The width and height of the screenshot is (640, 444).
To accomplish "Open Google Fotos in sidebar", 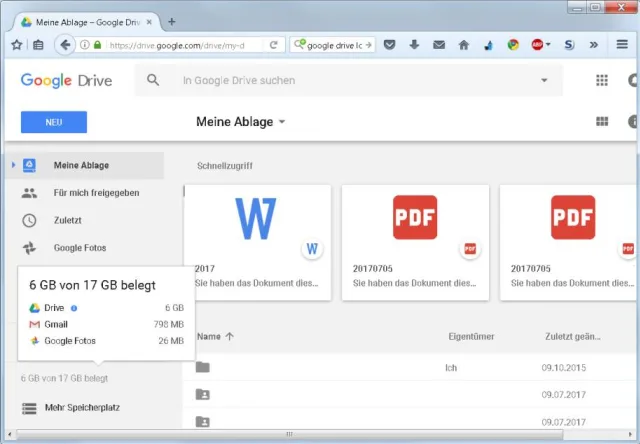I will point(80,247).
